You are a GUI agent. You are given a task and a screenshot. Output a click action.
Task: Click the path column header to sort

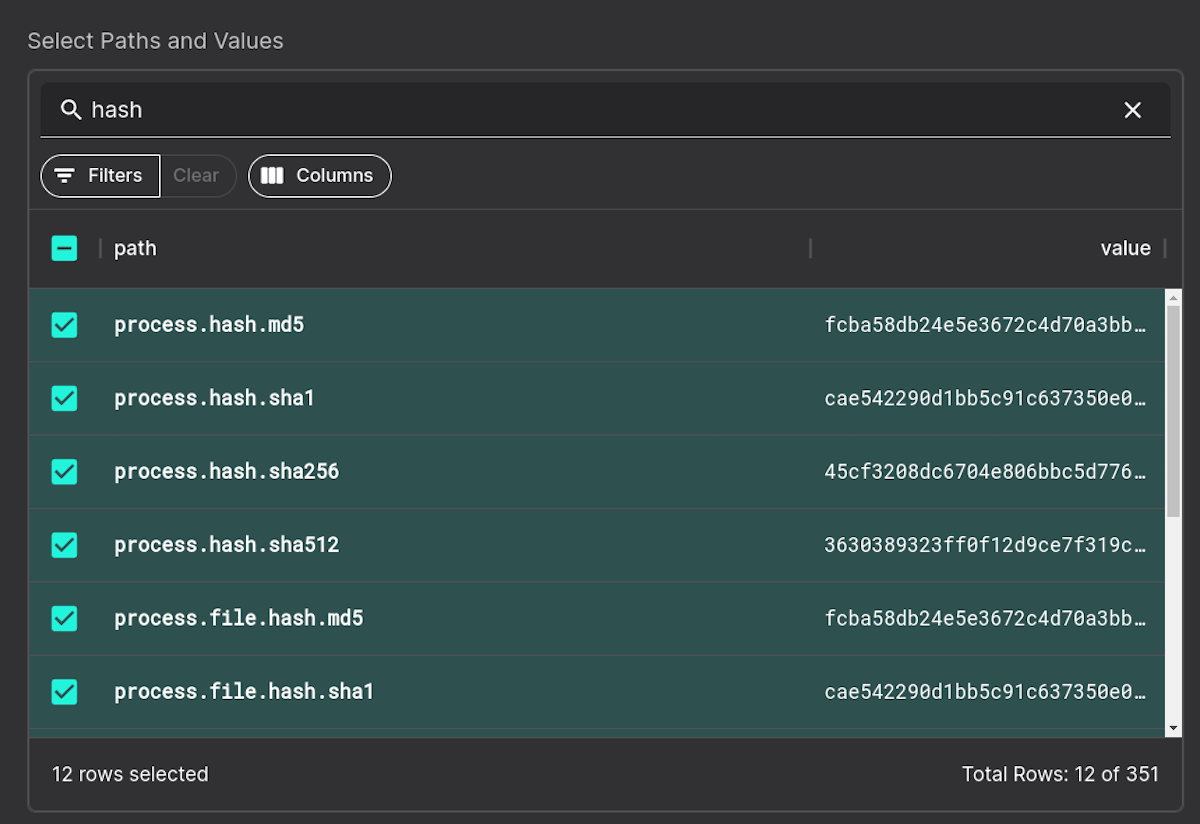(135, 247)
